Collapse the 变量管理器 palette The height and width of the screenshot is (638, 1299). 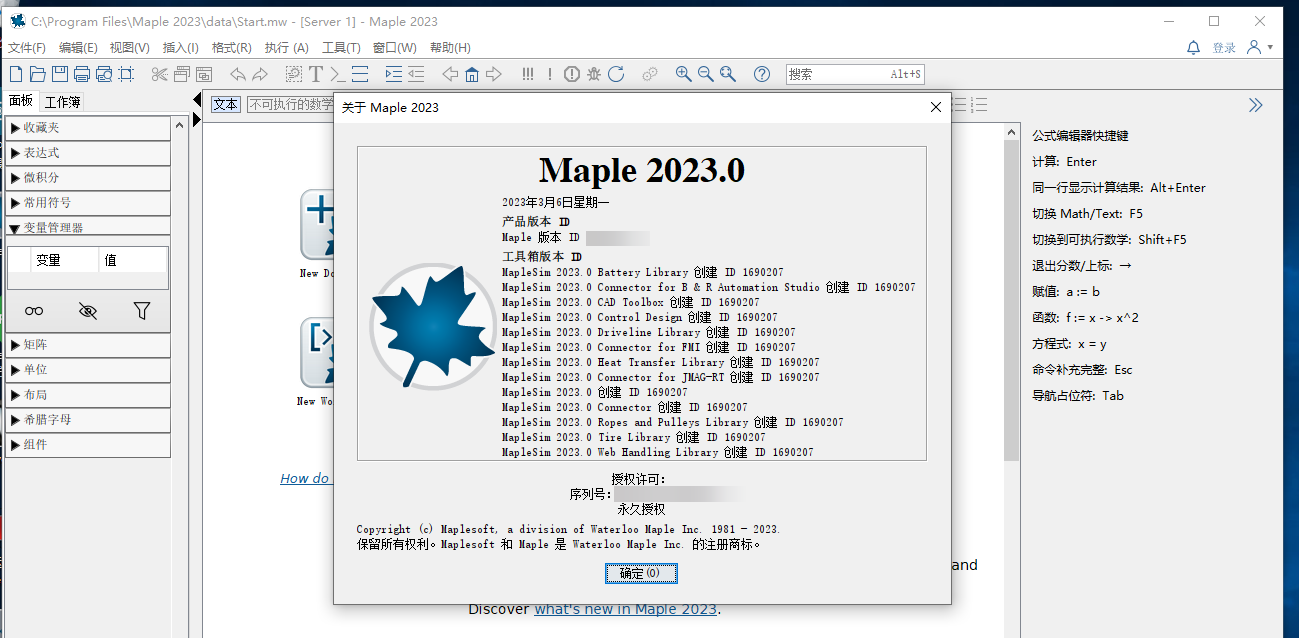[88, 227]
